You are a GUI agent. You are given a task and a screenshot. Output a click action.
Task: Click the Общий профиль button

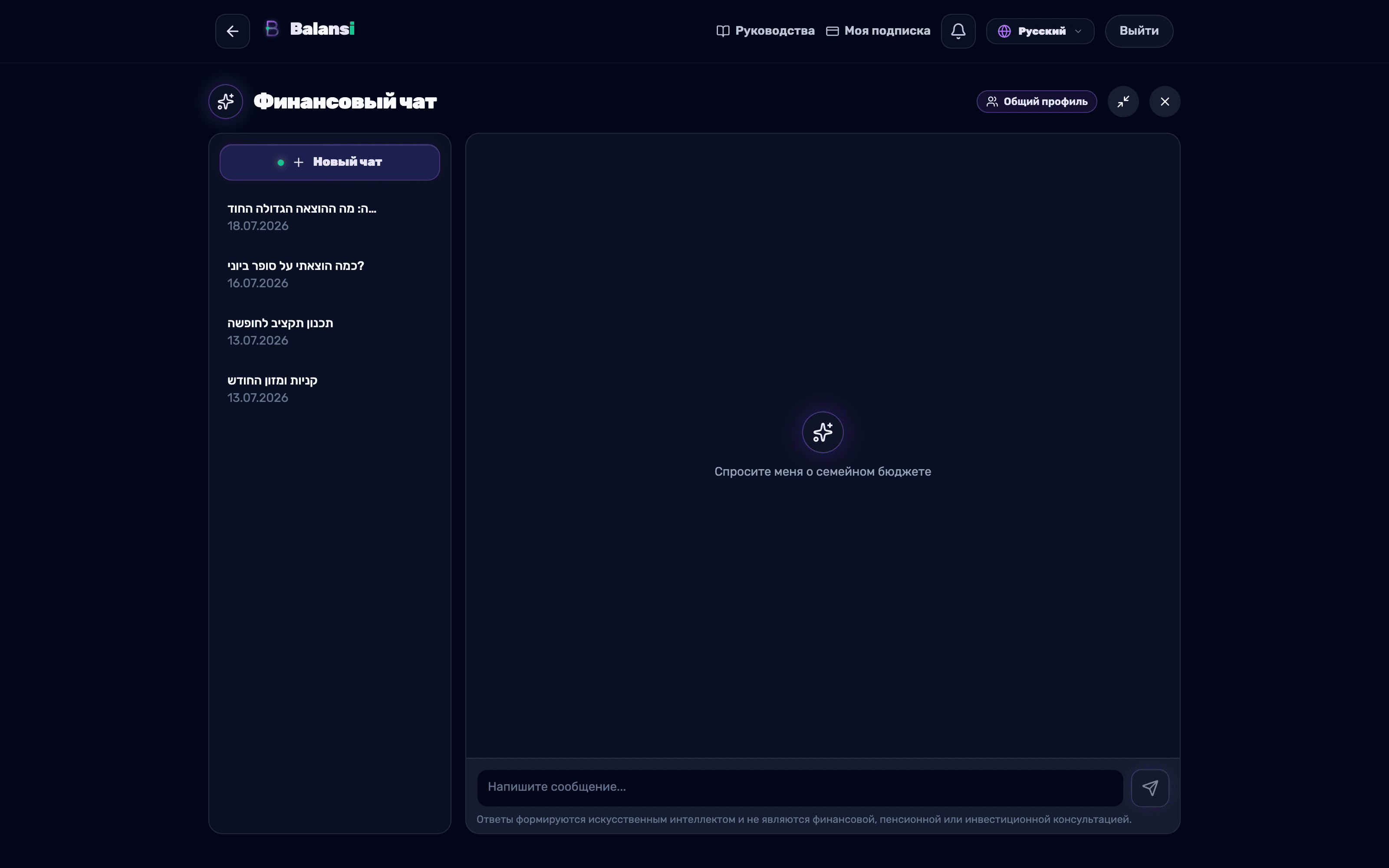pyautogui.click(x=1037, y=102)
